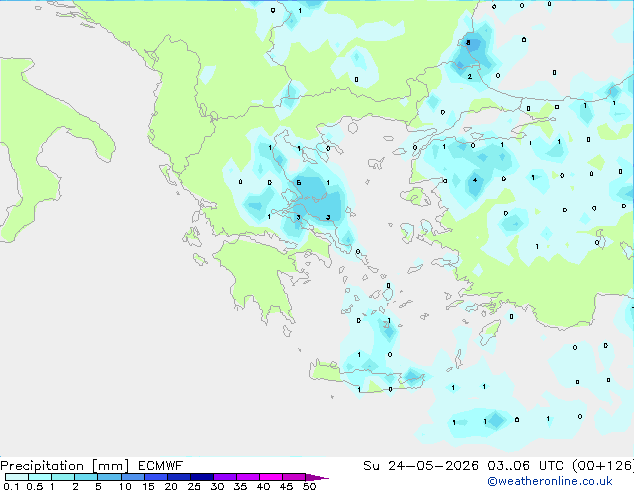Pick the 25–30 mm navy legend swatch
This screenshot has height=490, width=634.
click(x=202, y=477)
